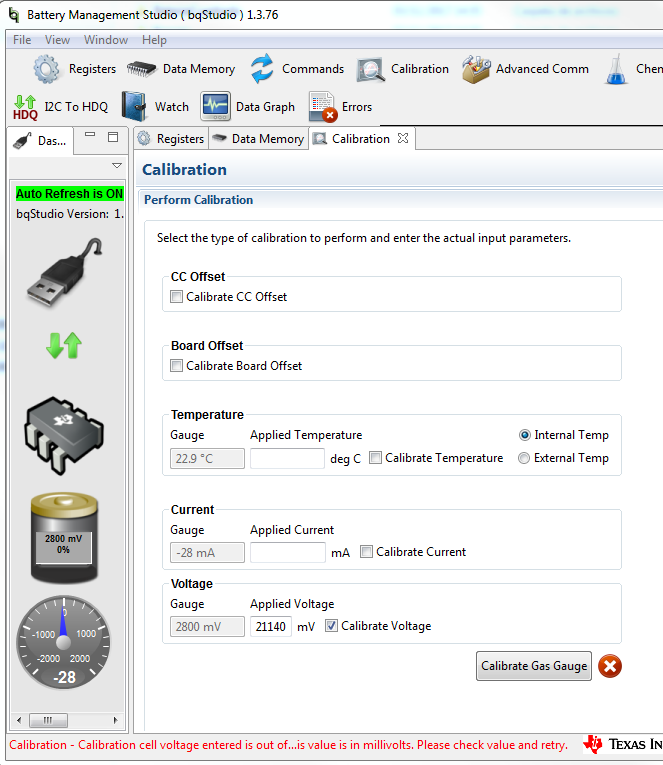Open Calibration magnifier icon in toolbar
The width and height of the screenshot is (663, 765).
tap(371, 70)
